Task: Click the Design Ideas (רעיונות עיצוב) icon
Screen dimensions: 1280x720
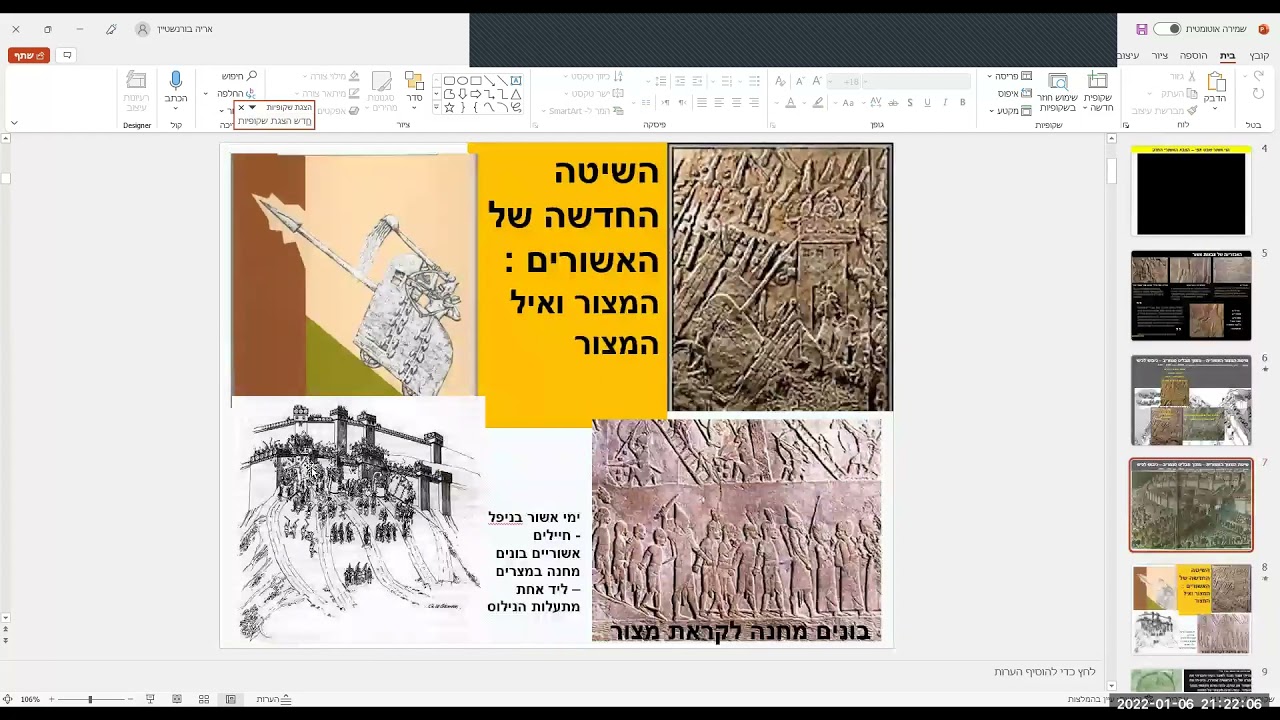Action: point(136,80)
